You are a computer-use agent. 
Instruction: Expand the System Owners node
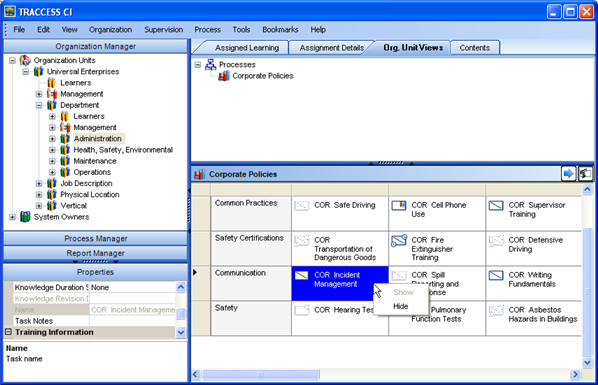[12, 217]
